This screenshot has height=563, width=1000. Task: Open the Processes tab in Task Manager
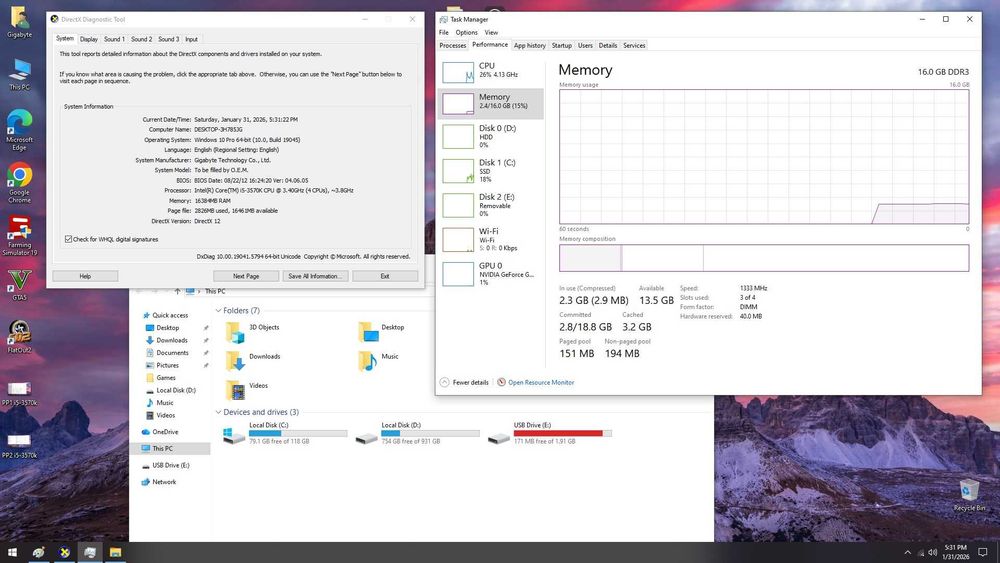453,46
